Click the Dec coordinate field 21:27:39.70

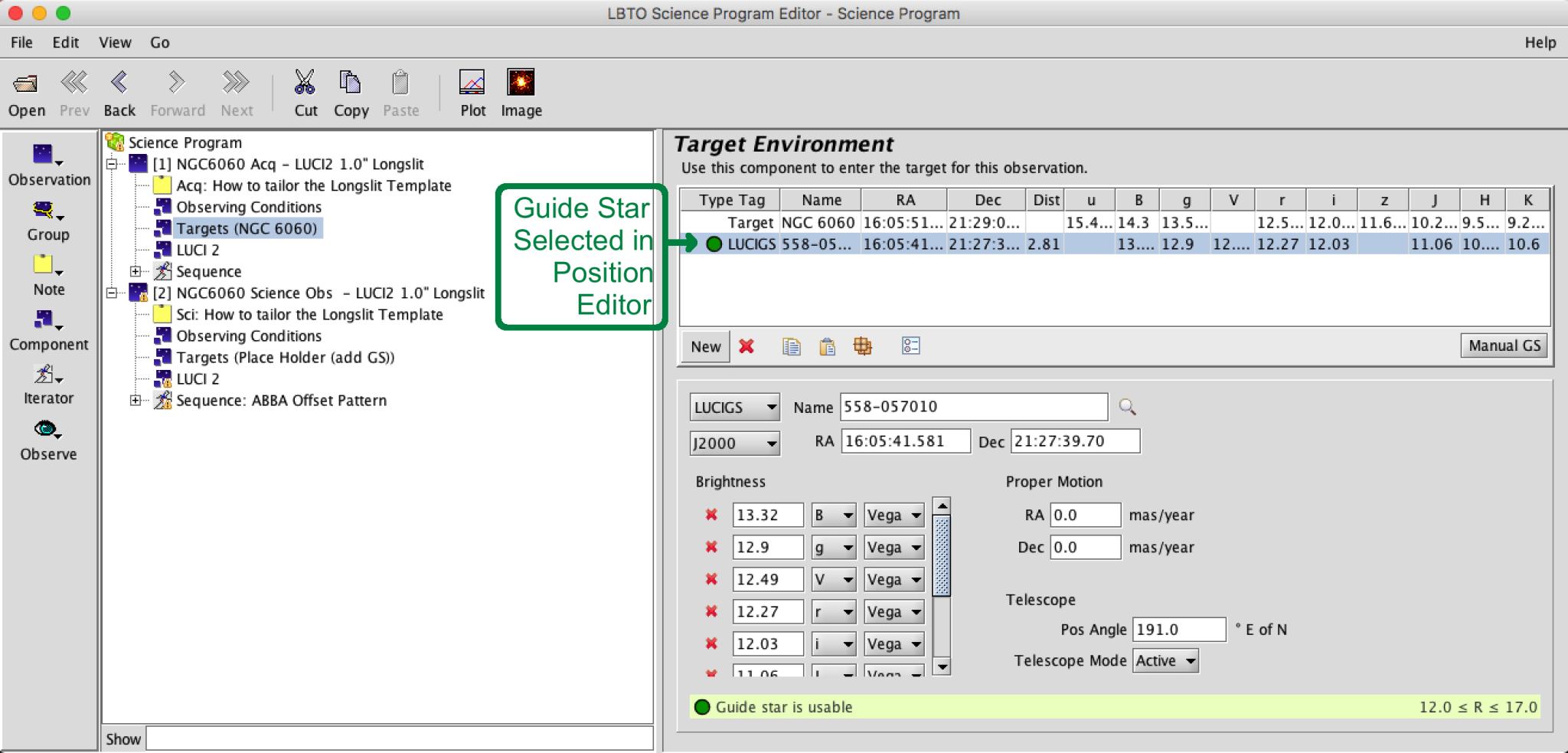pyautogui.click(x=1075, y=441)
